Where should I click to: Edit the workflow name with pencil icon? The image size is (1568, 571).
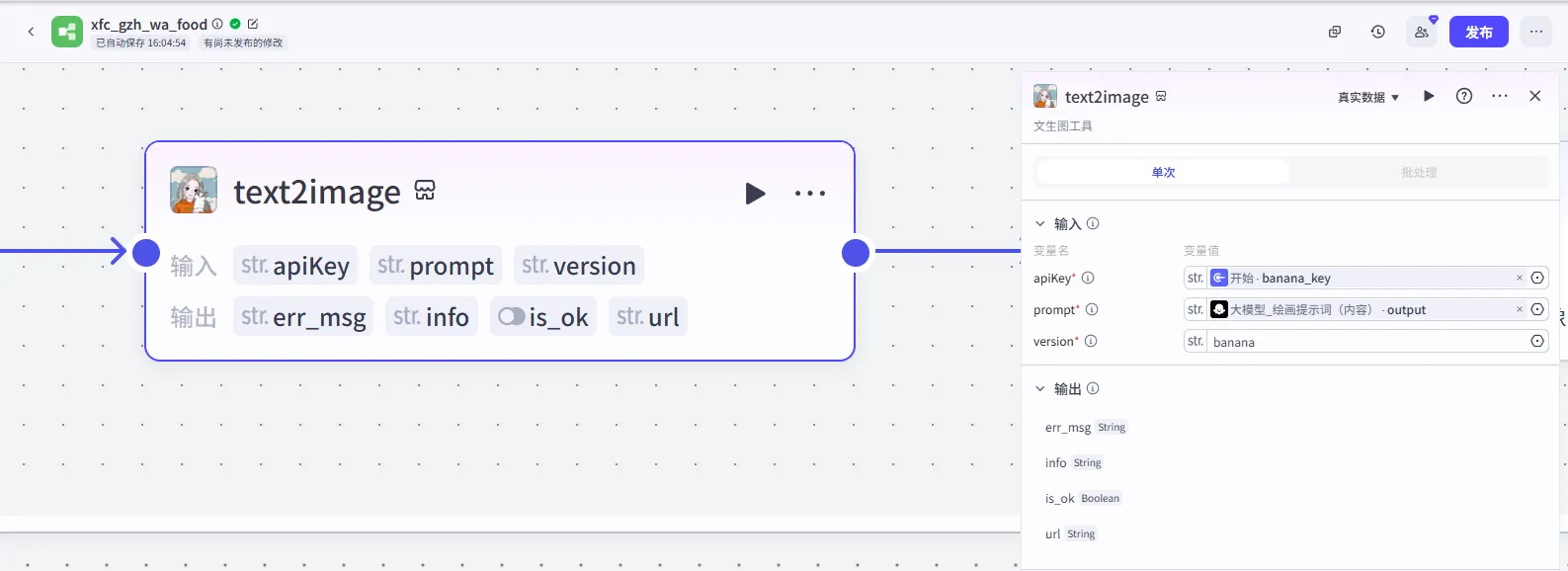[x=253, y=24]
